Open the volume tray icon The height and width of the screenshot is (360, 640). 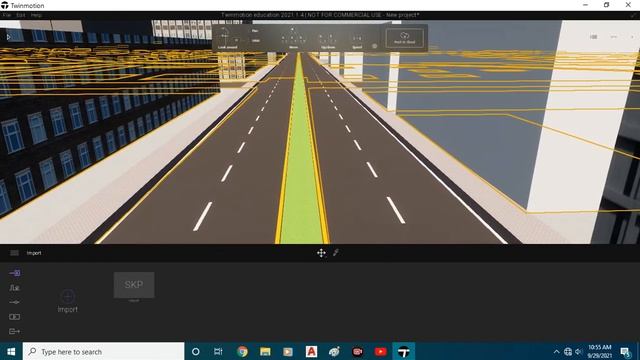click(x=578, y=351)
